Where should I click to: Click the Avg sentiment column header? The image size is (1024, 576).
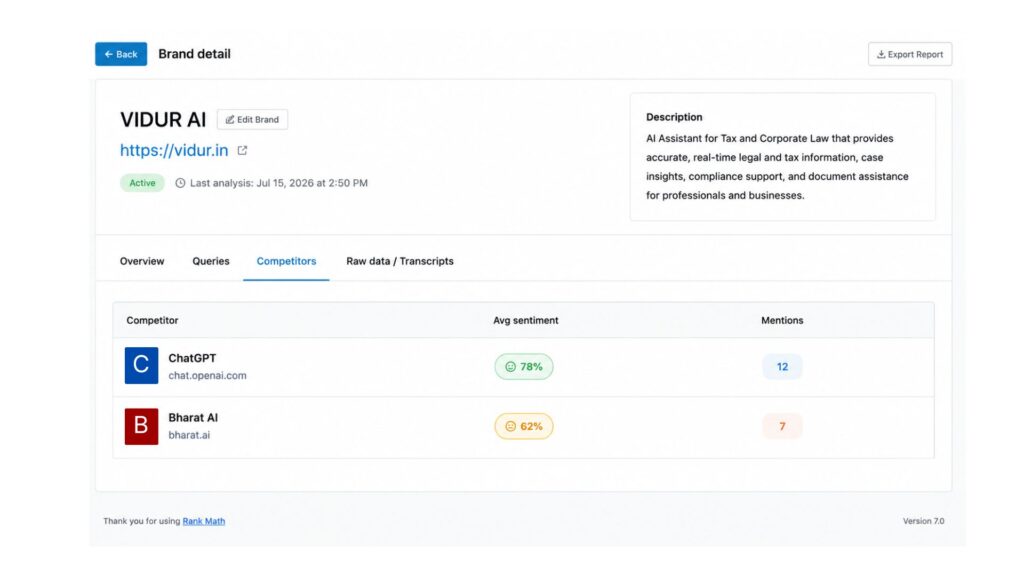click(526, 321)
